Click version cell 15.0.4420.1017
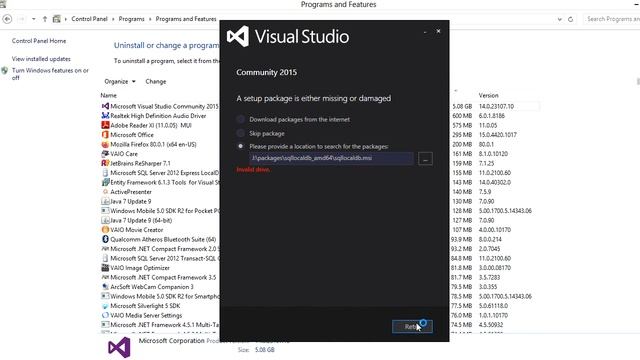640x360 pixels. coord(498,135)
